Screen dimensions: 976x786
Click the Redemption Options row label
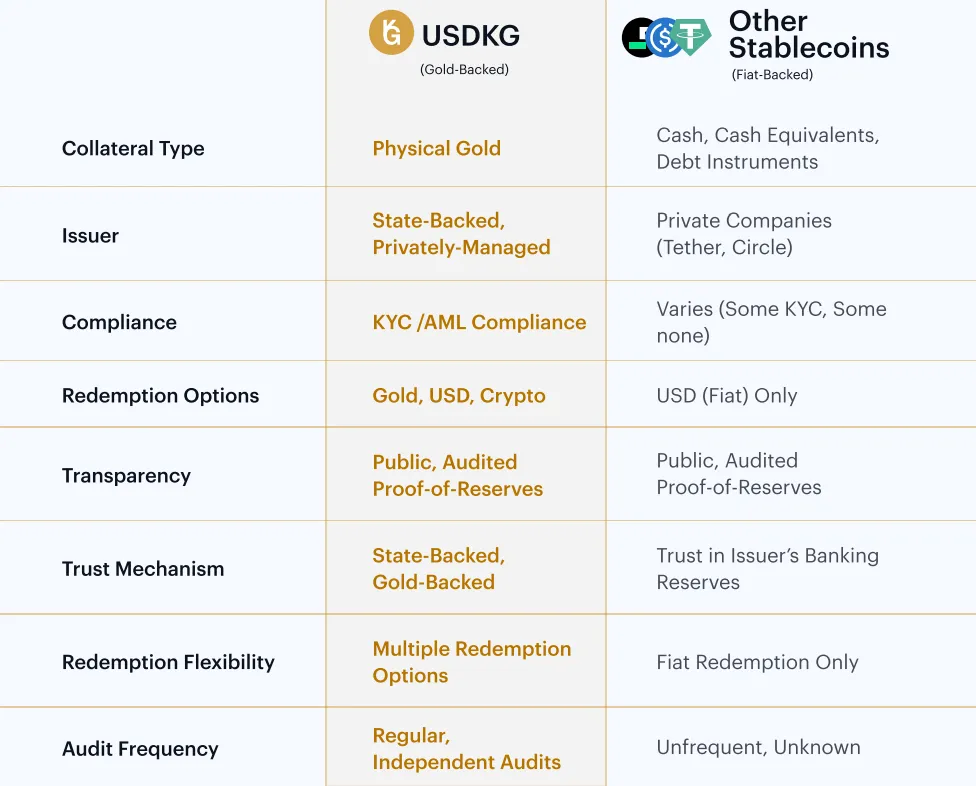(160, 395)
